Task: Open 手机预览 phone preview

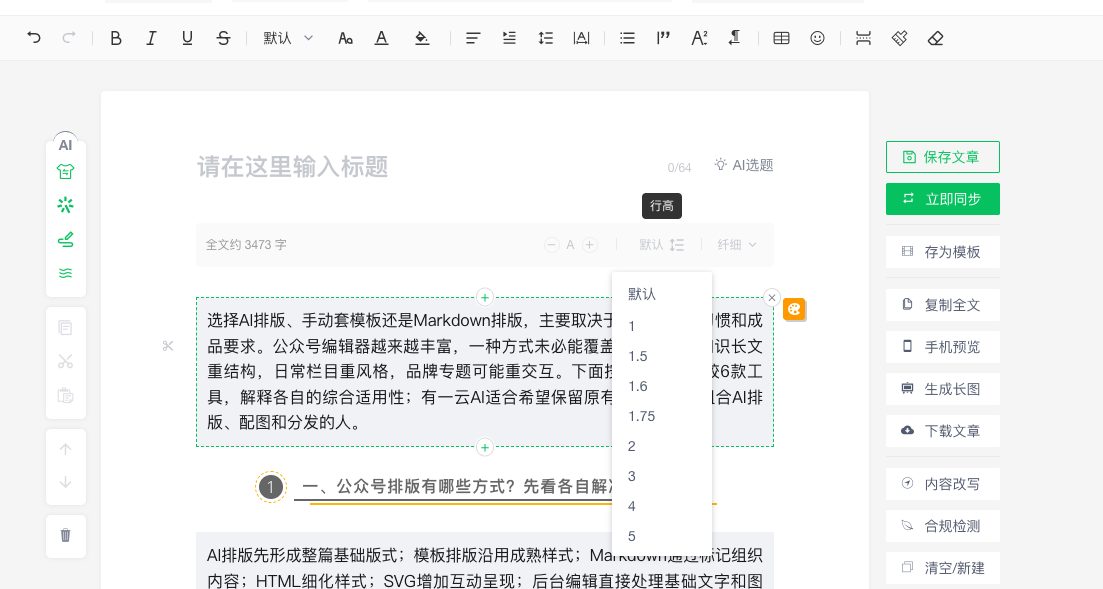Action: coord(943,347)
